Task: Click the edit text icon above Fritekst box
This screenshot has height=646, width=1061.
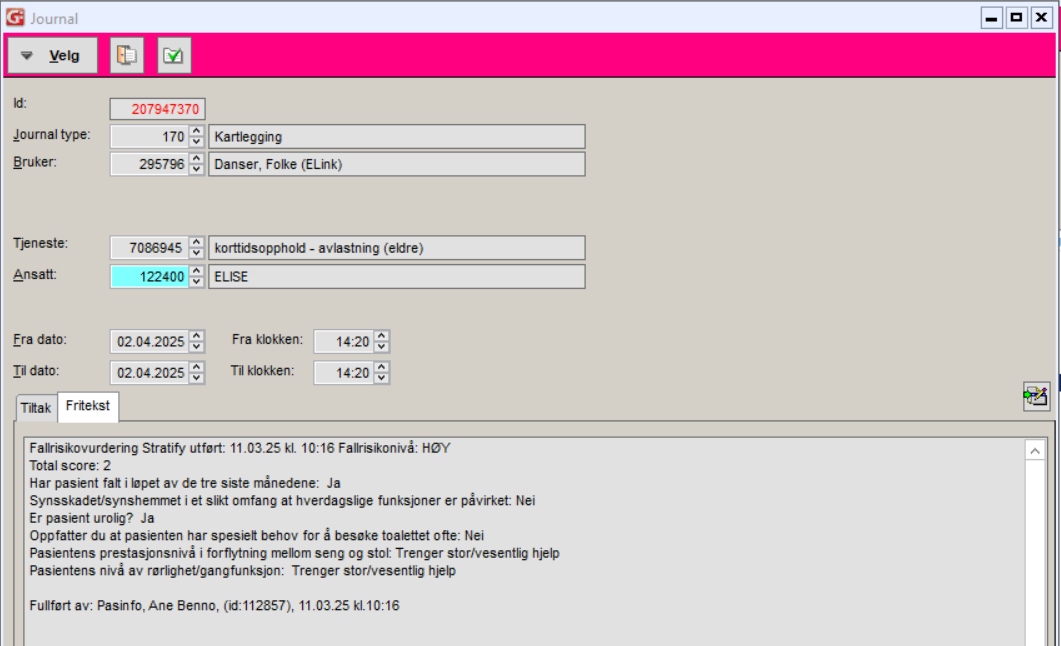Action: point(1036,396)
